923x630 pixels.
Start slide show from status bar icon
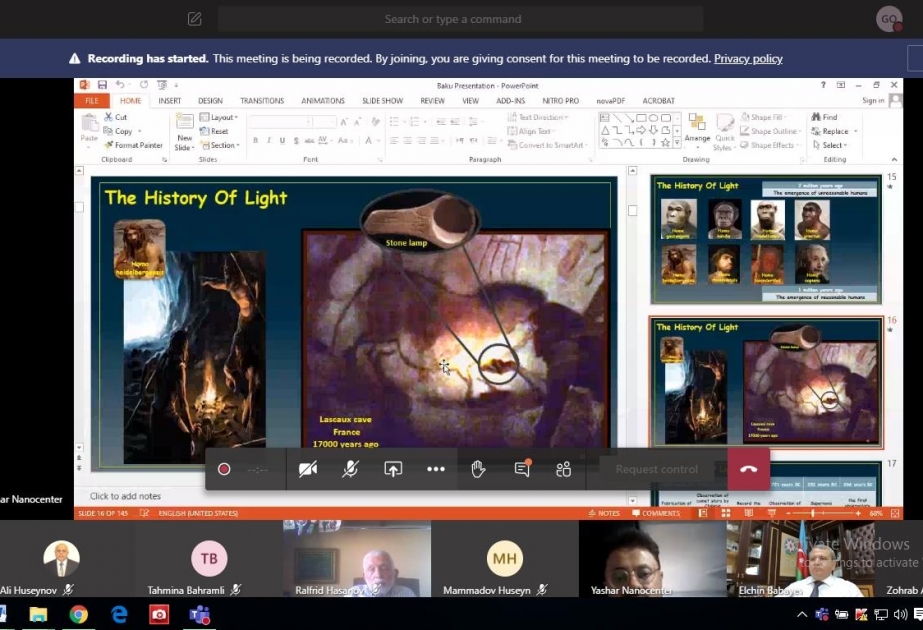[x=772, y=513]
